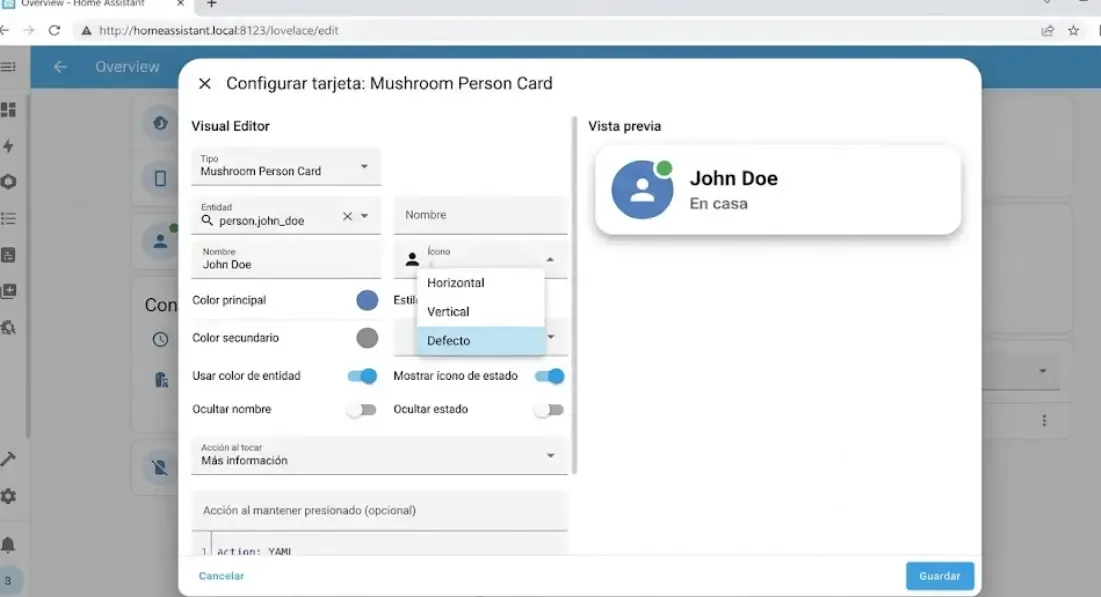Enable the Ocultar nombre toggle

coord(361,409)
